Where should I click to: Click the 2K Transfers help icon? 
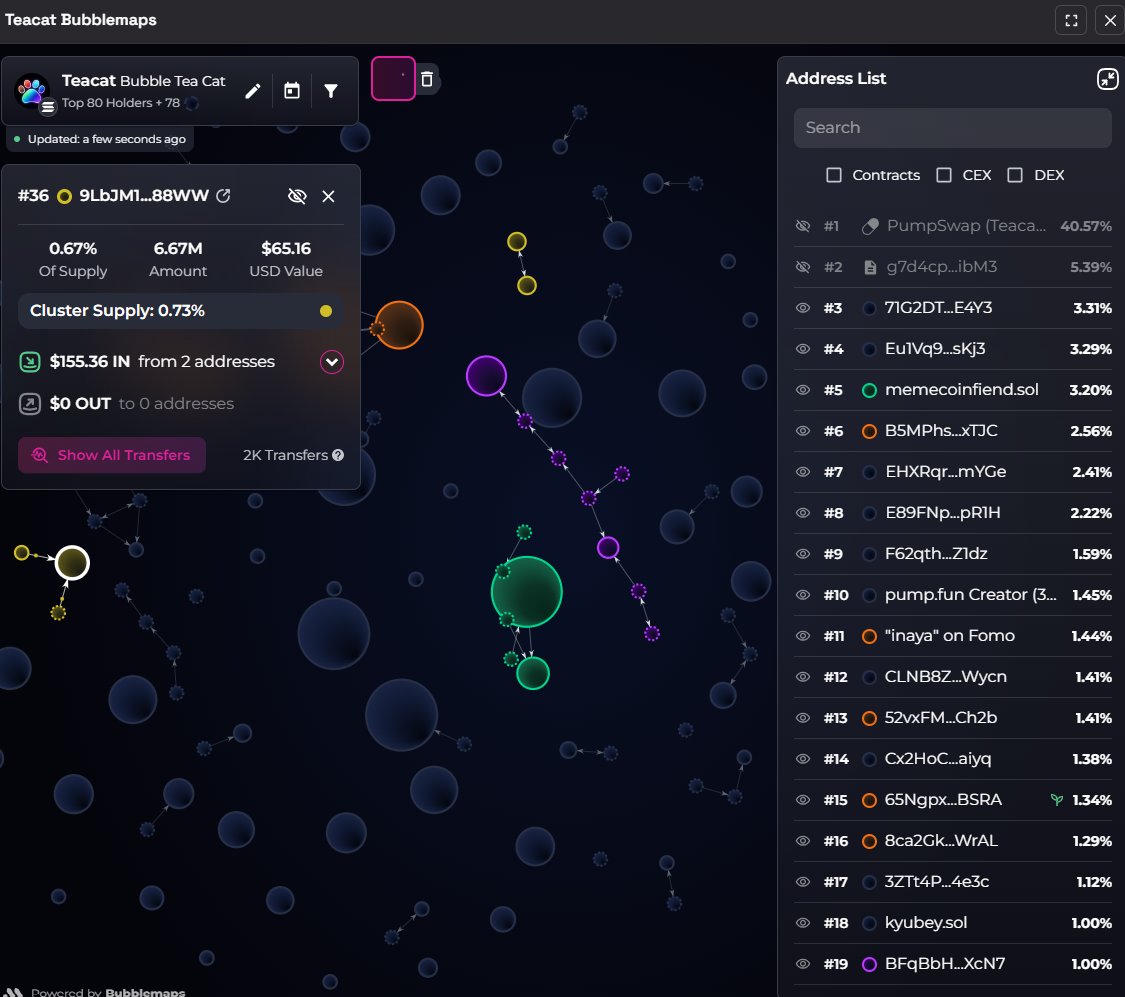(x=338, y=455)
